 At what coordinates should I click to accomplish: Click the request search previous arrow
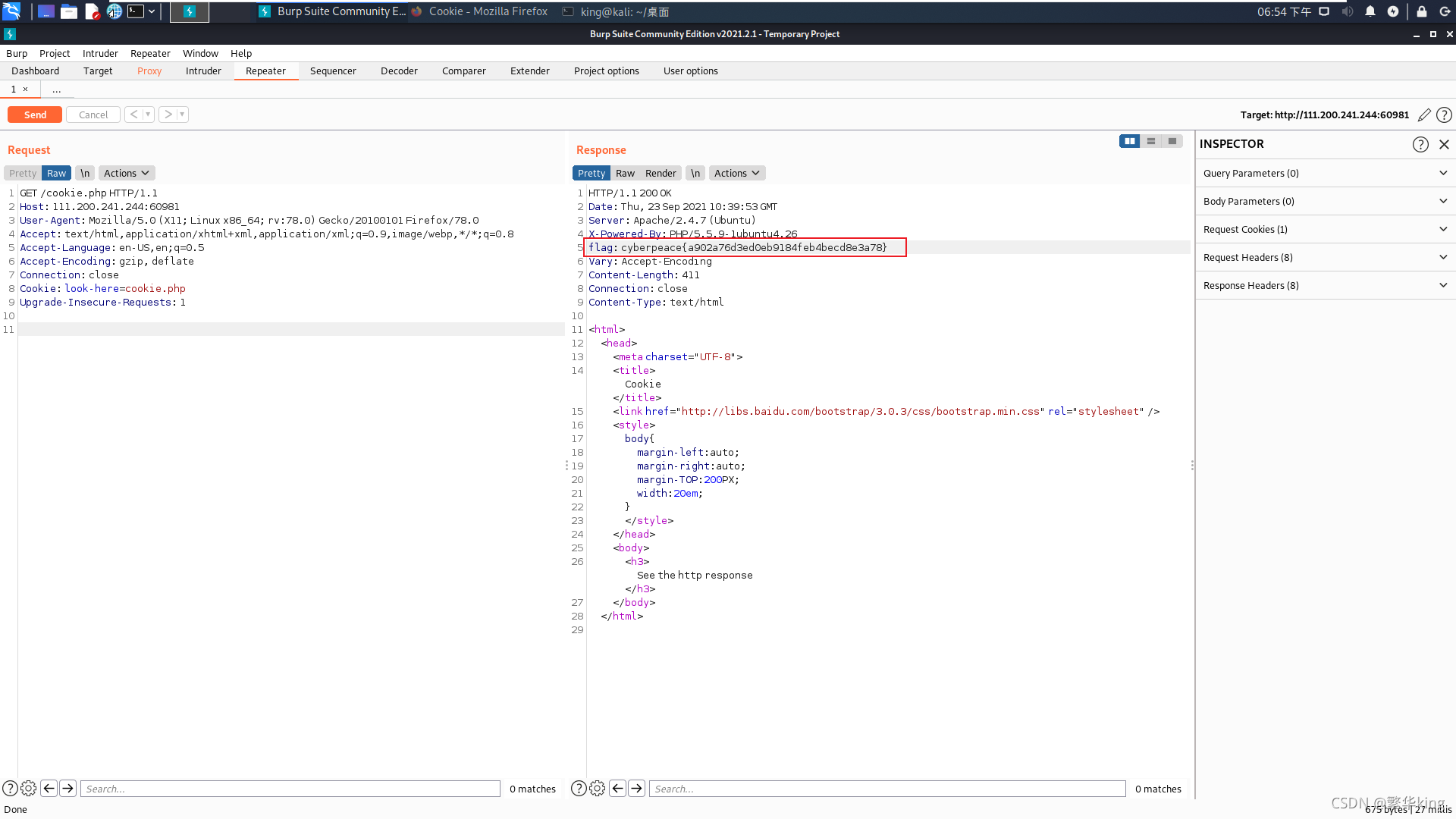49,789
